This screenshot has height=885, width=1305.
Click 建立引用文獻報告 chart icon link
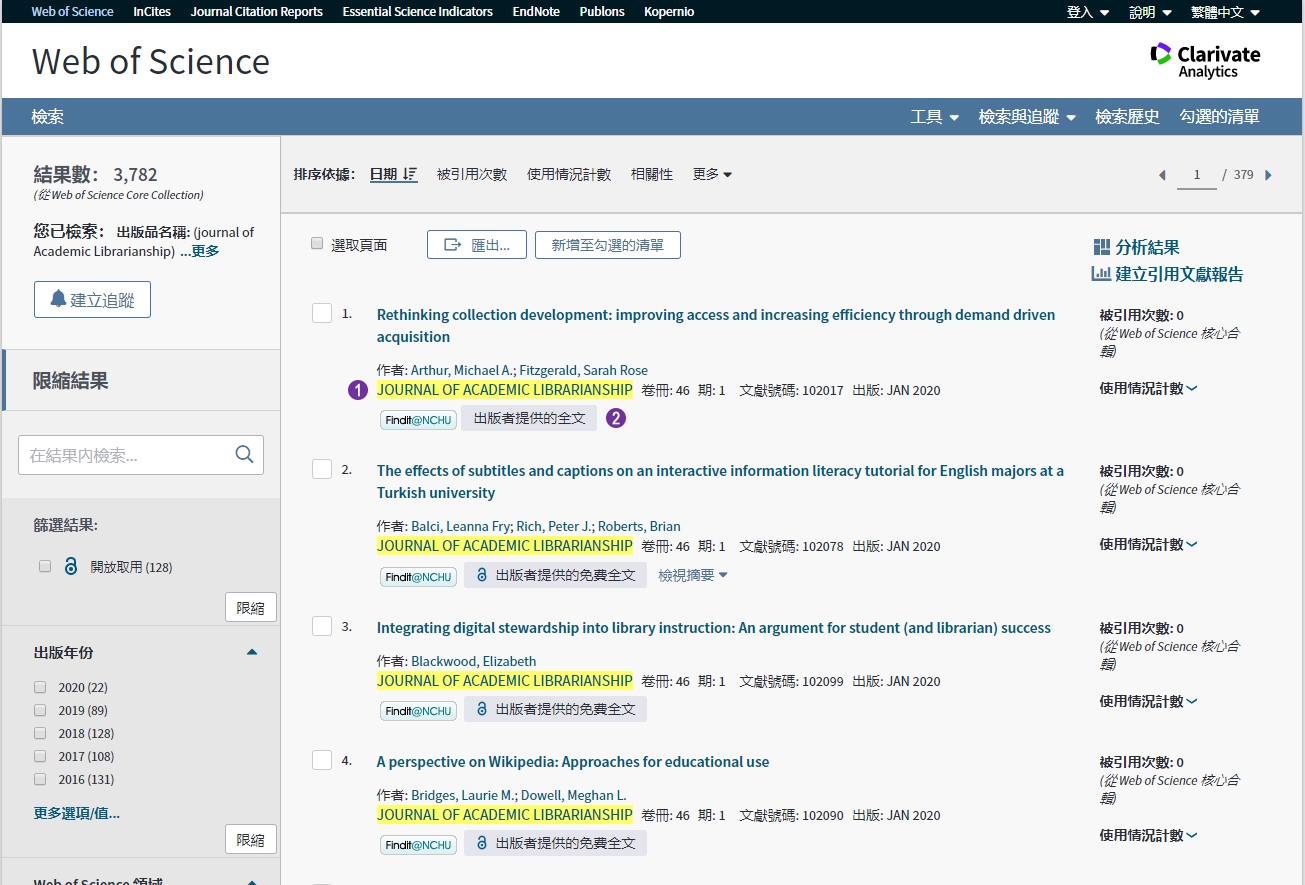1167,274
